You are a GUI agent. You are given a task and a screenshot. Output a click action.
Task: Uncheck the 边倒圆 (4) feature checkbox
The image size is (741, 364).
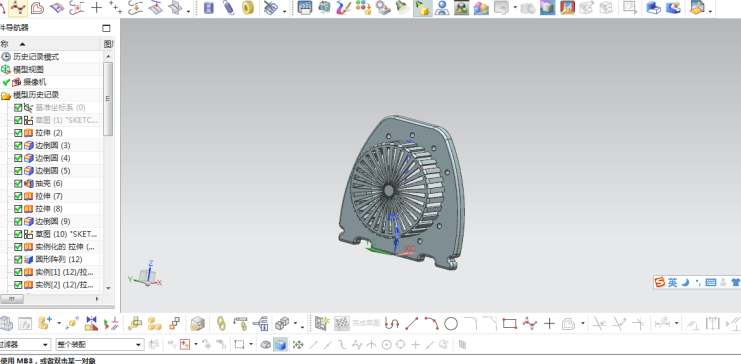pos(18,158)
